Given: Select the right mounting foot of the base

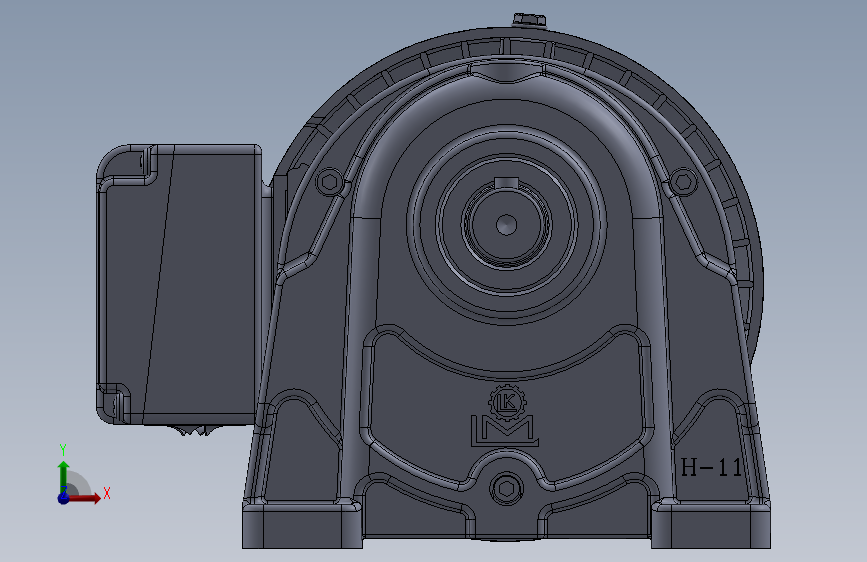Looking at the screenshot, I should point(711,524).
